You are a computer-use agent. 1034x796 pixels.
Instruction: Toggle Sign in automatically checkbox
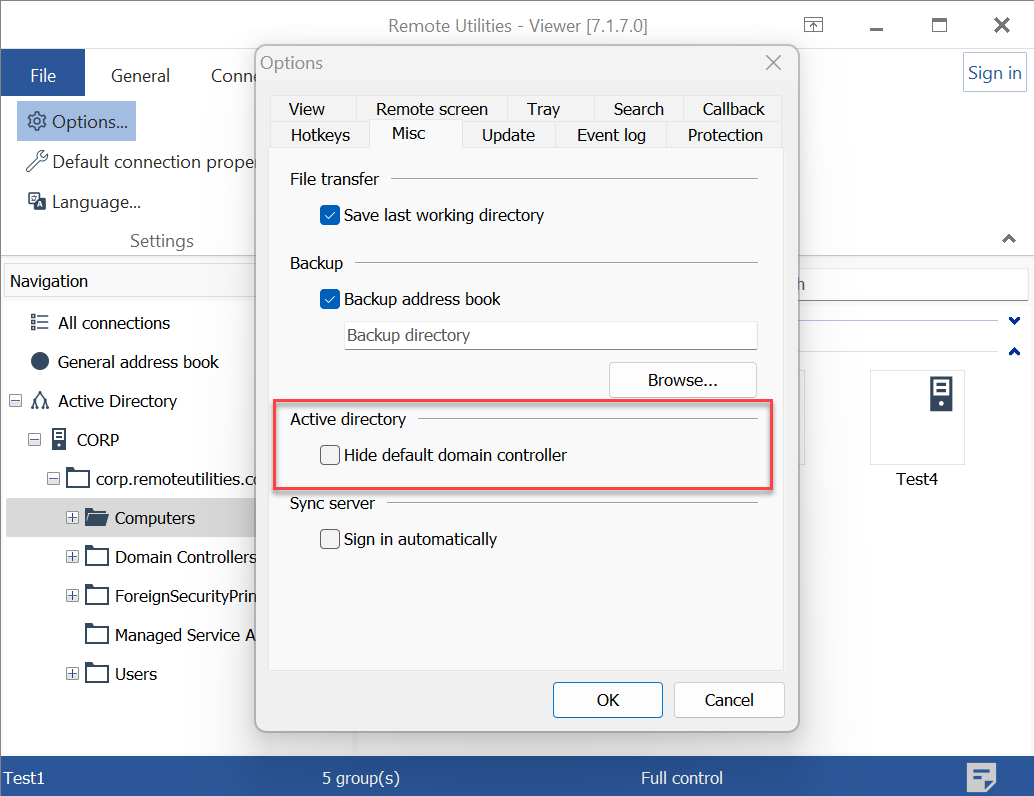point(330,539)
